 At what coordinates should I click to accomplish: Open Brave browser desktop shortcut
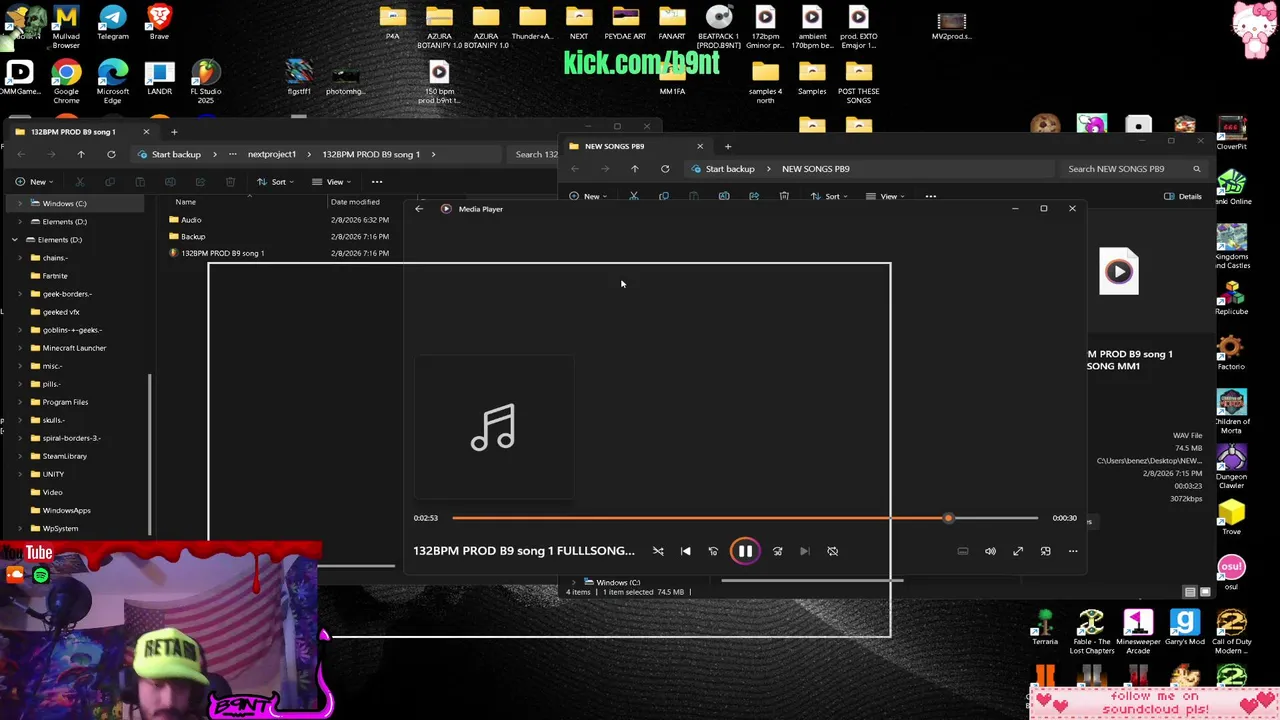[159, 23]
